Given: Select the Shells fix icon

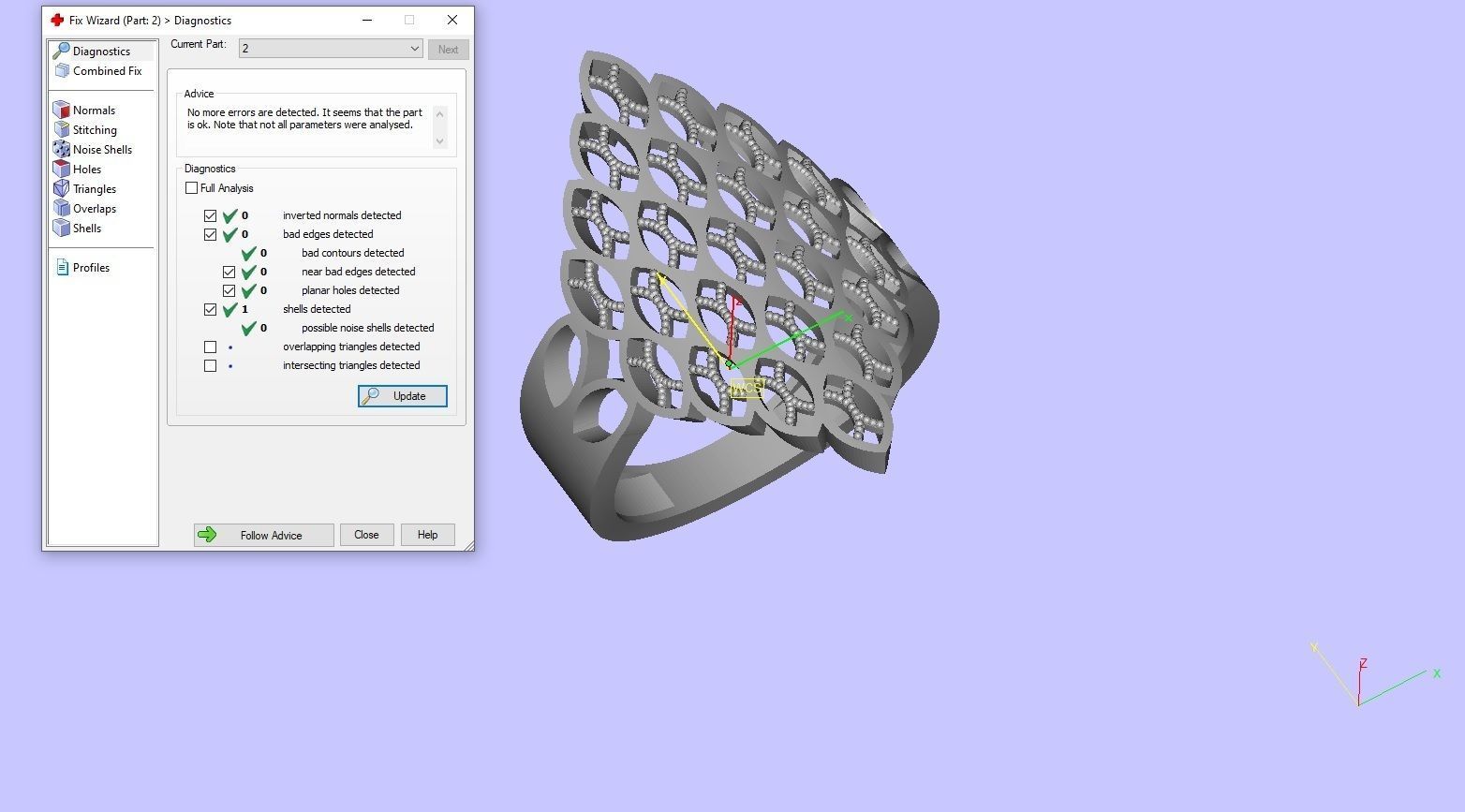Looking at the screenshot, I should pyautogui.click(x=62, y=228).
